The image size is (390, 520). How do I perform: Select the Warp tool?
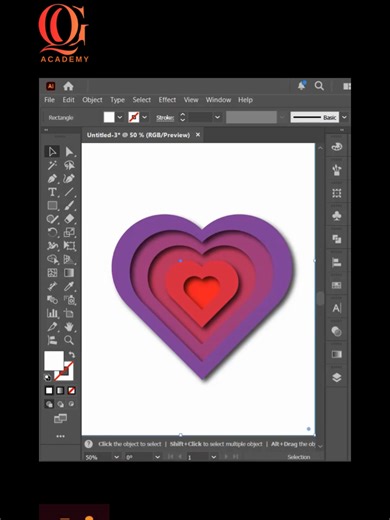coord(52,246)
